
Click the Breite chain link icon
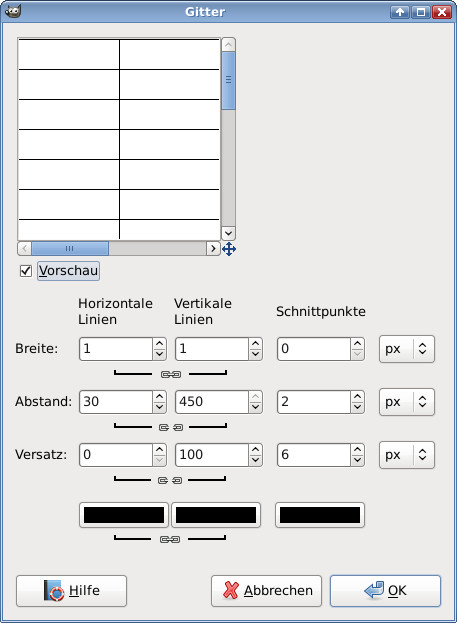(x=171, y=374)
